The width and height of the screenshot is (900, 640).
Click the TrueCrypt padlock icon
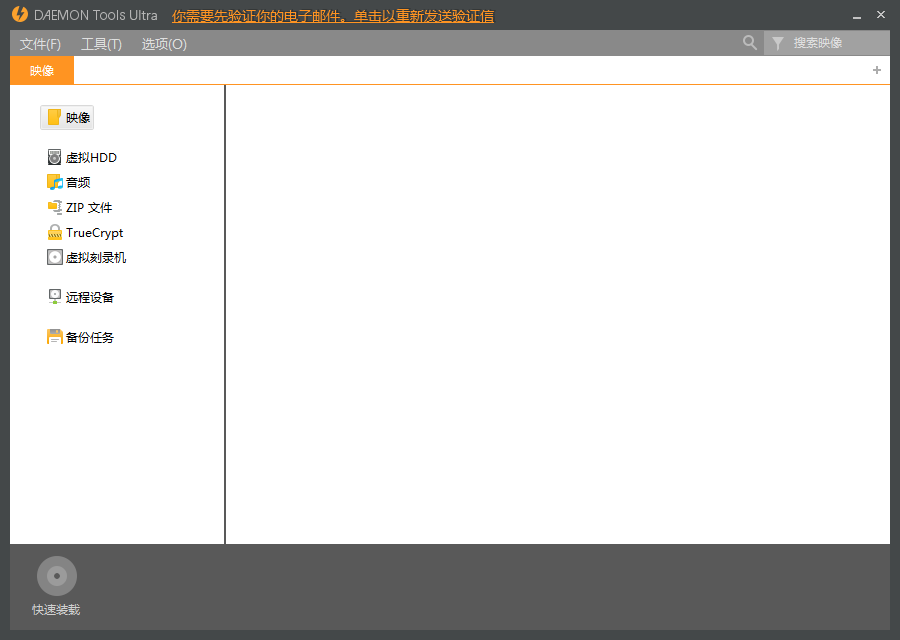55,232
